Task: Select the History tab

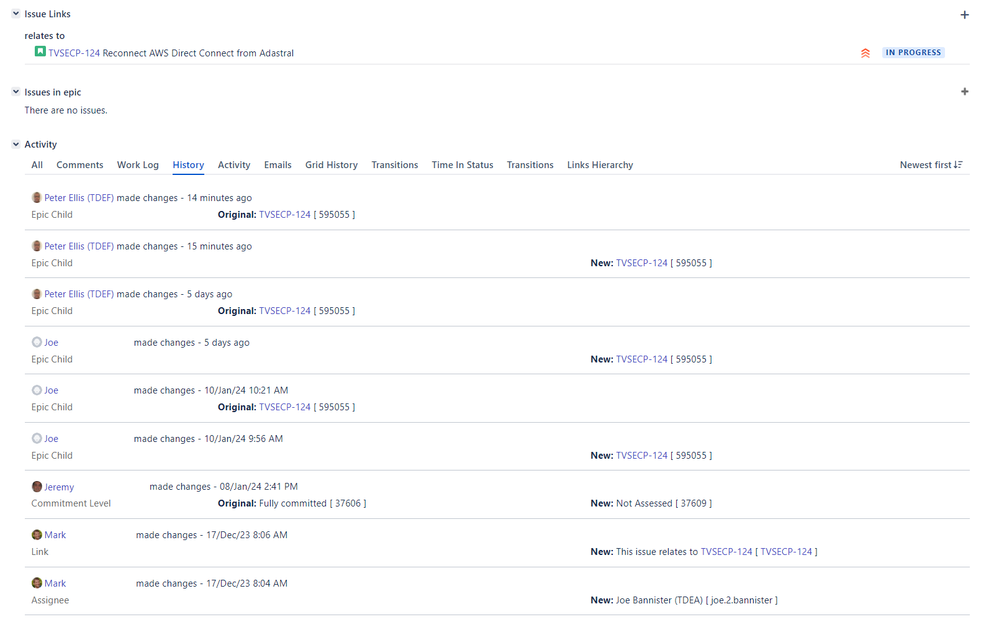Action: 188,164
